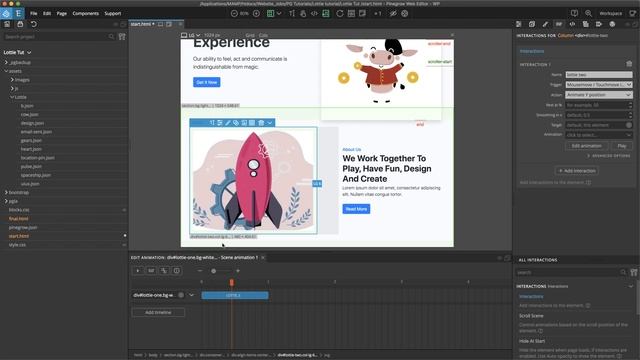Screen dimensions: 640x360
Task: Click the green page view icon
Action: [326, 13]
